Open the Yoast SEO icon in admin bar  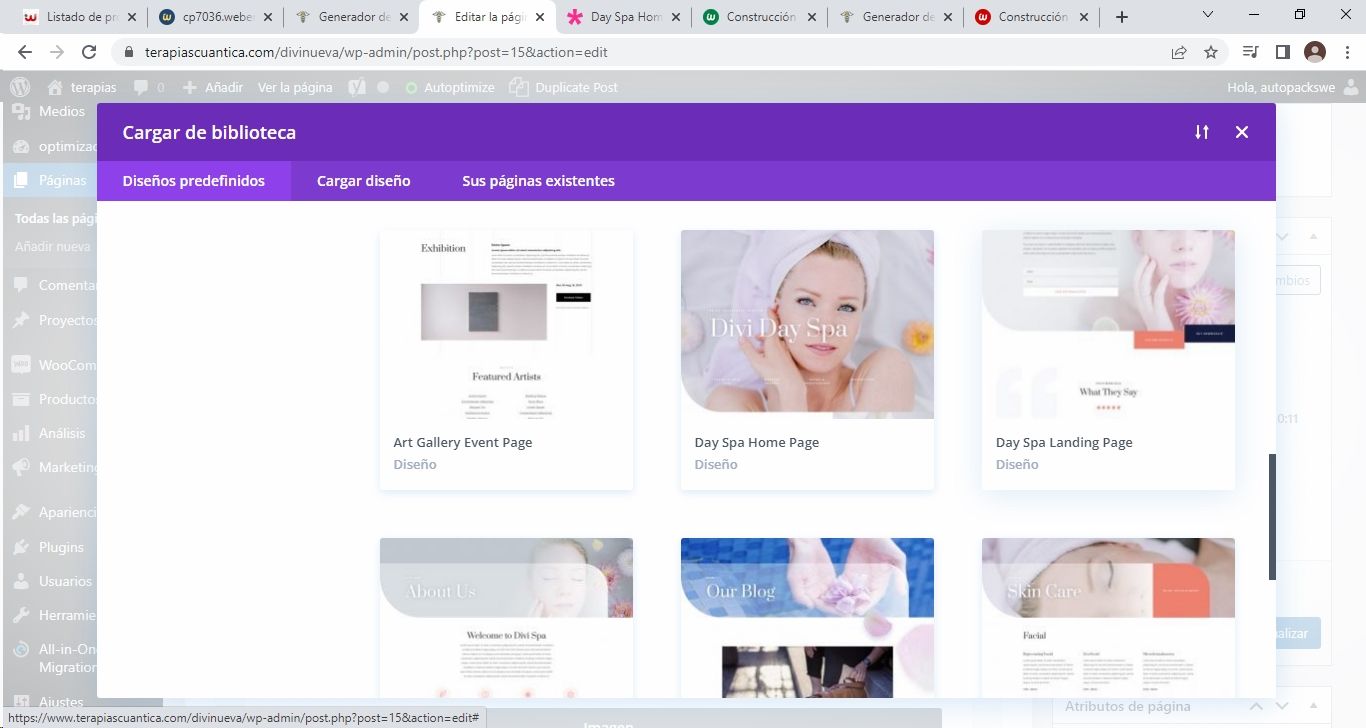click(x=357, y=87)
